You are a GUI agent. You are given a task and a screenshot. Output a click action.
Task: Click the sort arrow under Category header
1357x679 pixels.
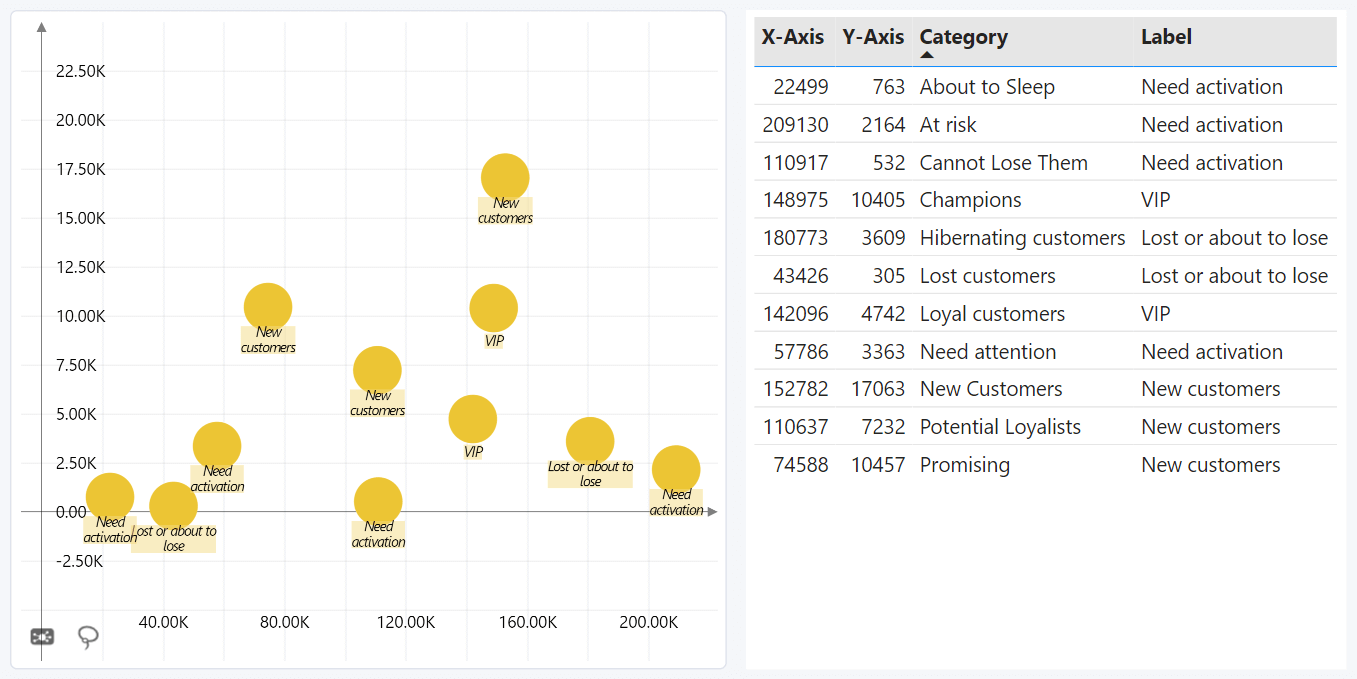[927, 55]
